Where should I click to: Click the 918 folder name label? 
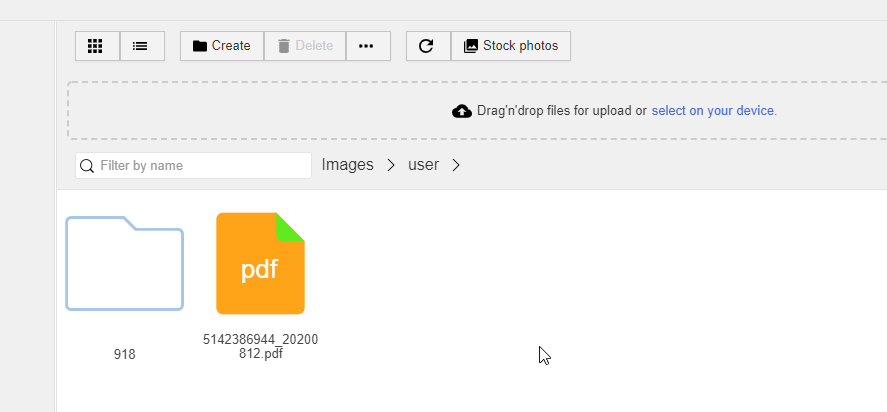(x=124, y=354)
